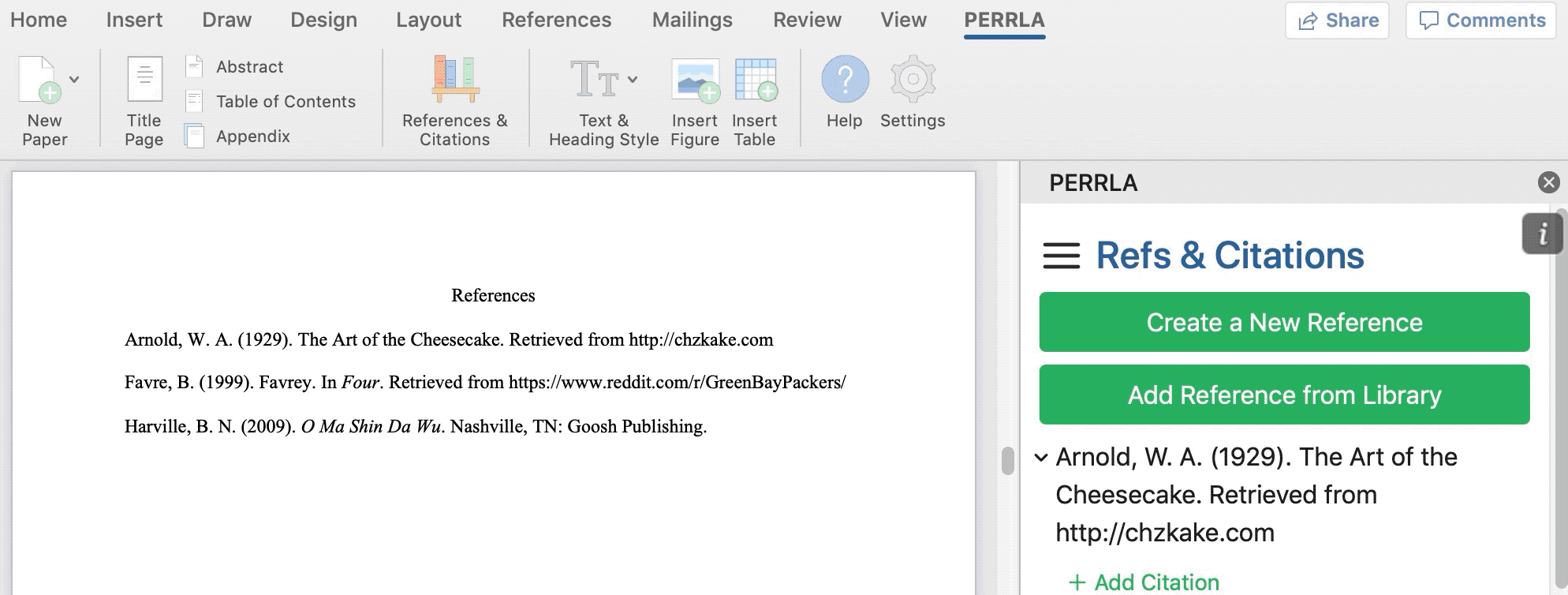Open References & Citations bookshelf icon
This screenshot has width=1568, height=595.
454,80
